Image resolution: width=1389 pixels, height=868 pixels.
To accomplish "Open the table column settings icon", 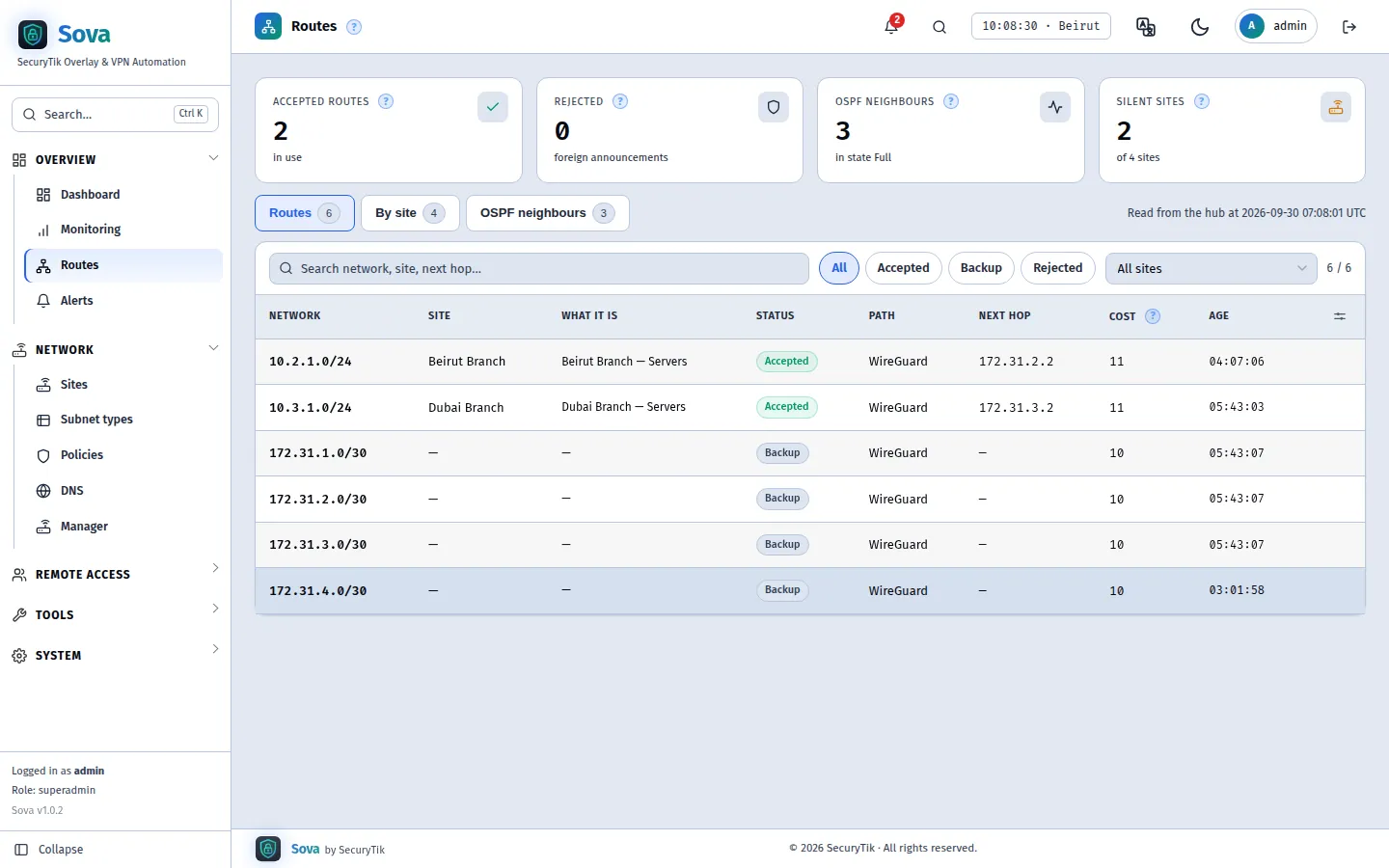I will tap(1340, 316).
